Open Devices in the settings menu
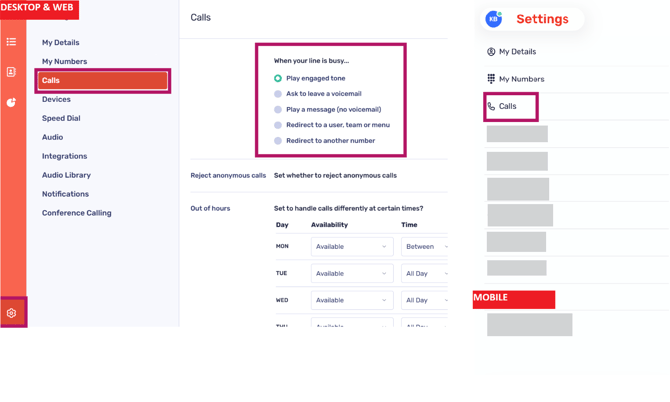 pyautogui.click(x=56, y=100)
